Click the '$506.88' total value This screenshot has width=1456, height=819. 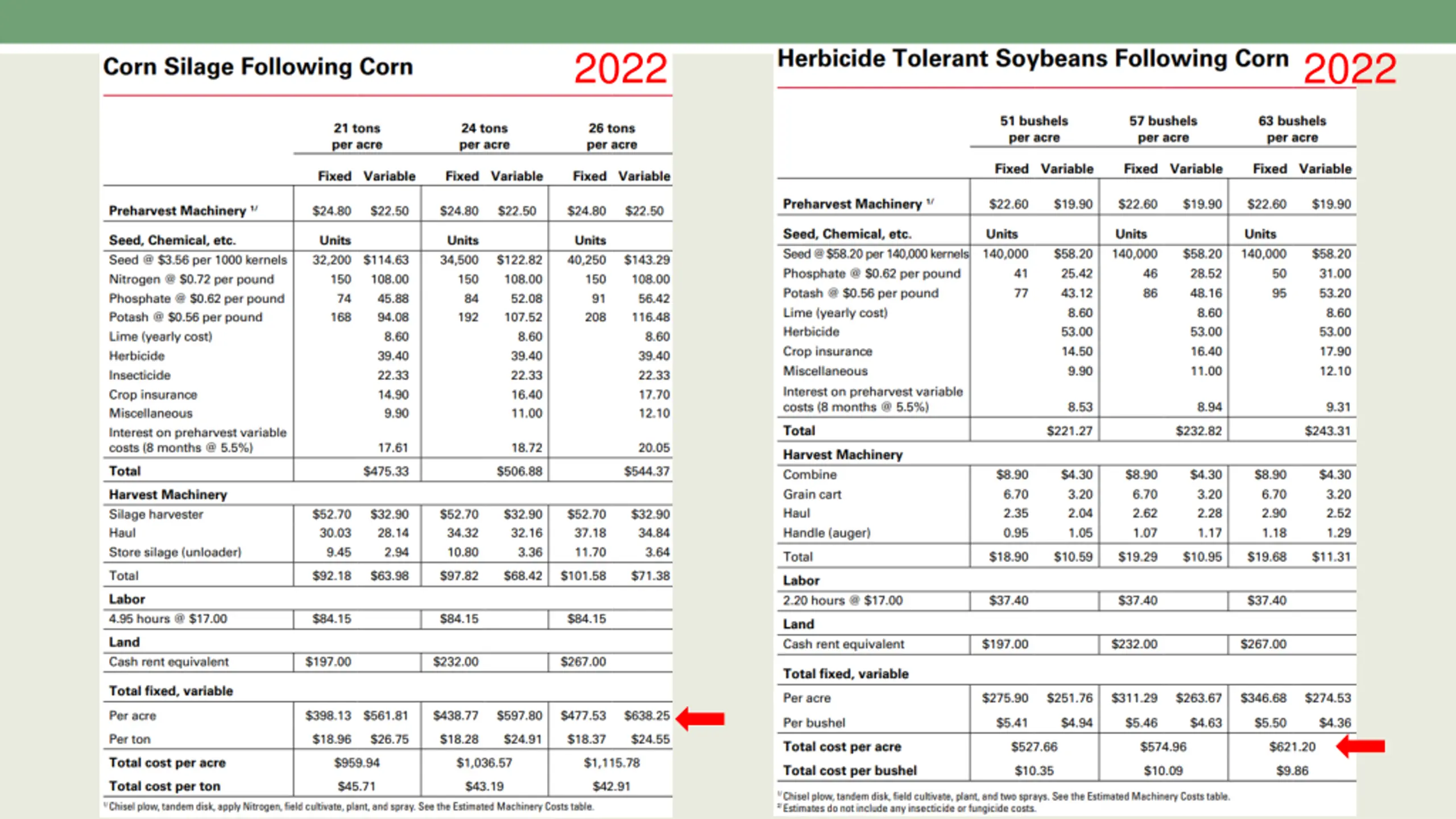pyautogui.click(x=519, y=471)
